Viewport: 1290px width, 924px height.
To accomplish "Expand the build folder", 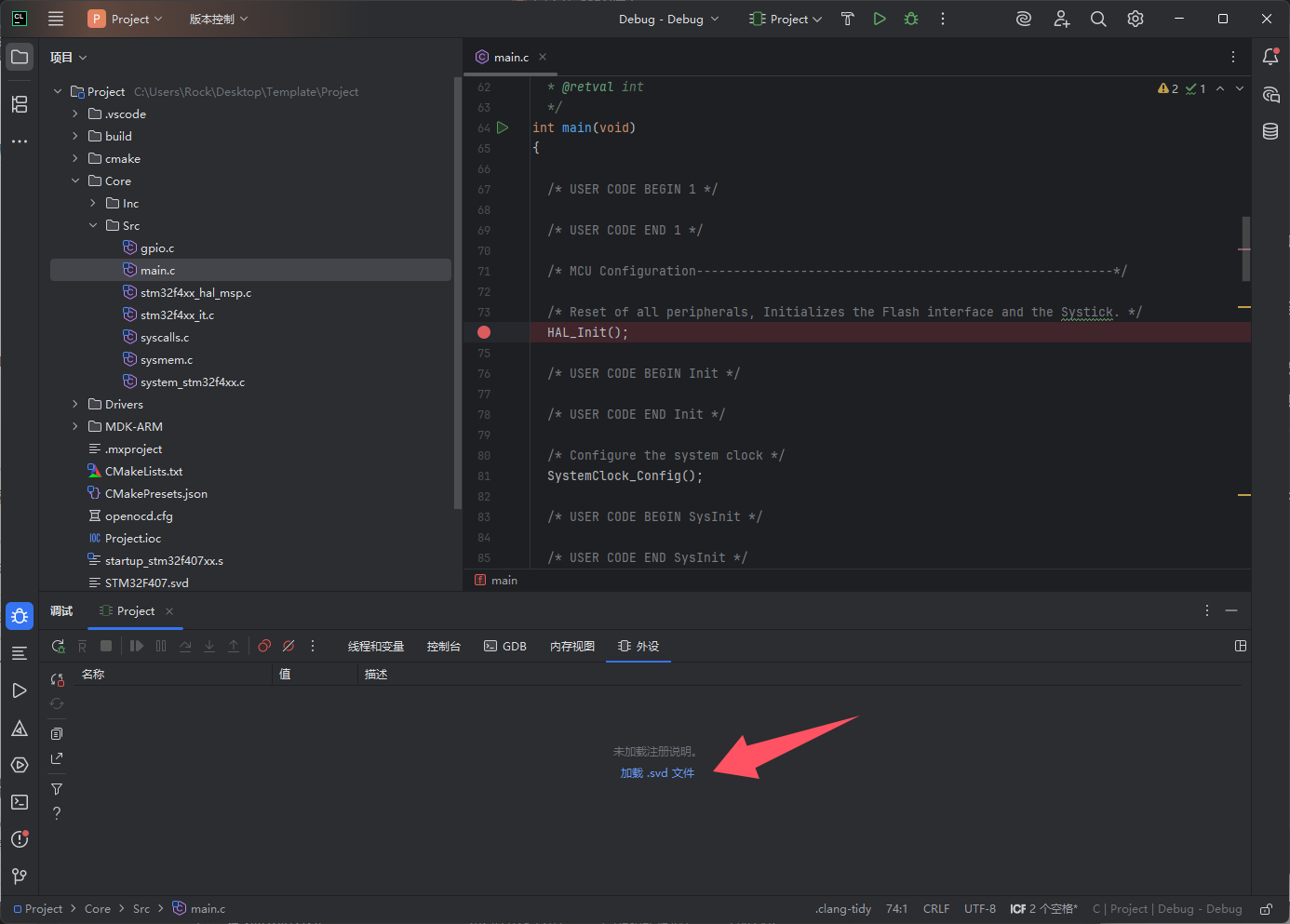I will tap(75, 136).
